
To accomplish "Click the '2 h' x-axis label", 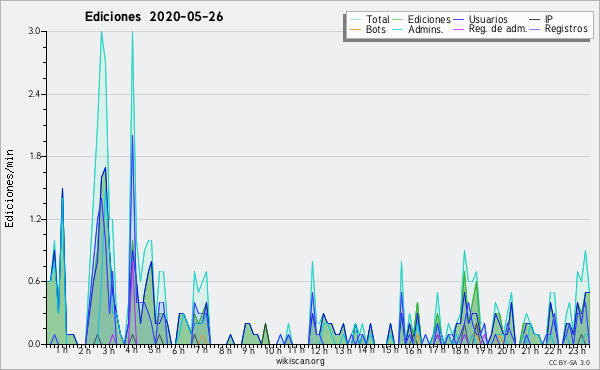I will click(85, 350).
